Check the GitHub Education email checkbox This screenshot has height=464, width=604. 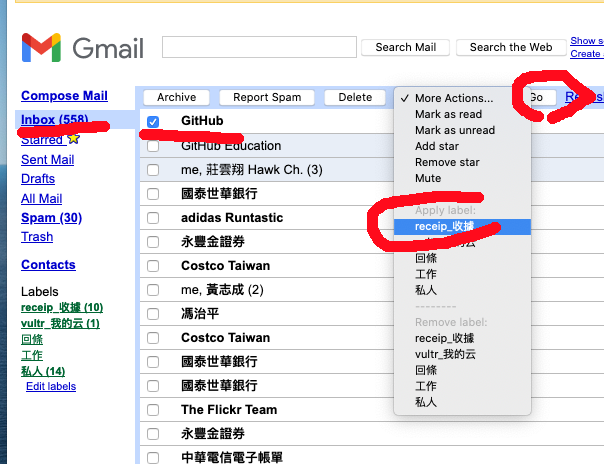(153, 146)
